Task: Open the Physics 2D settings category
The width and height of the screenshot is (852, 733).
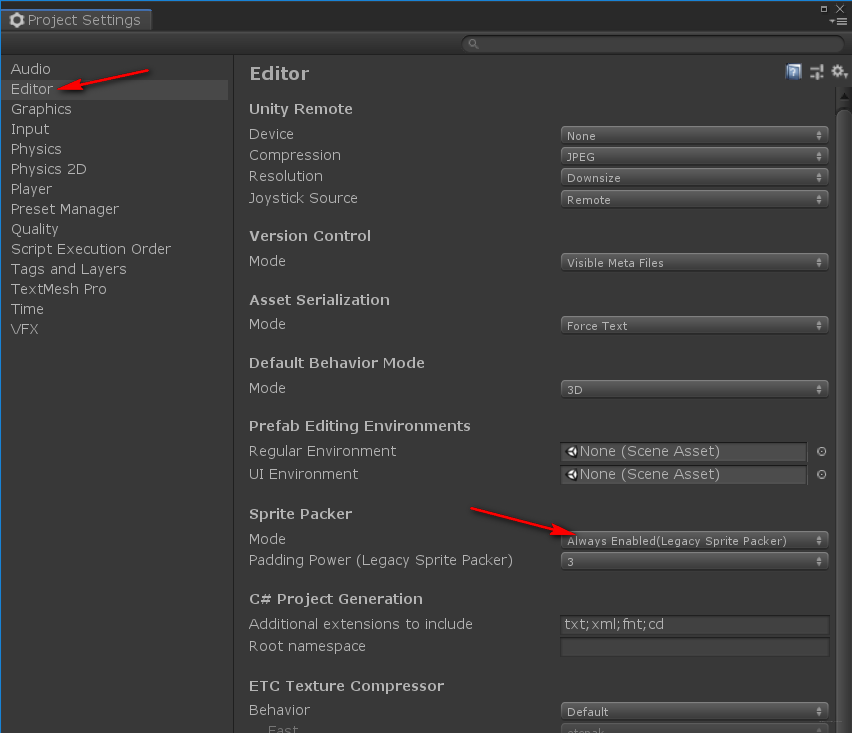Action: (x=48, y=170)
